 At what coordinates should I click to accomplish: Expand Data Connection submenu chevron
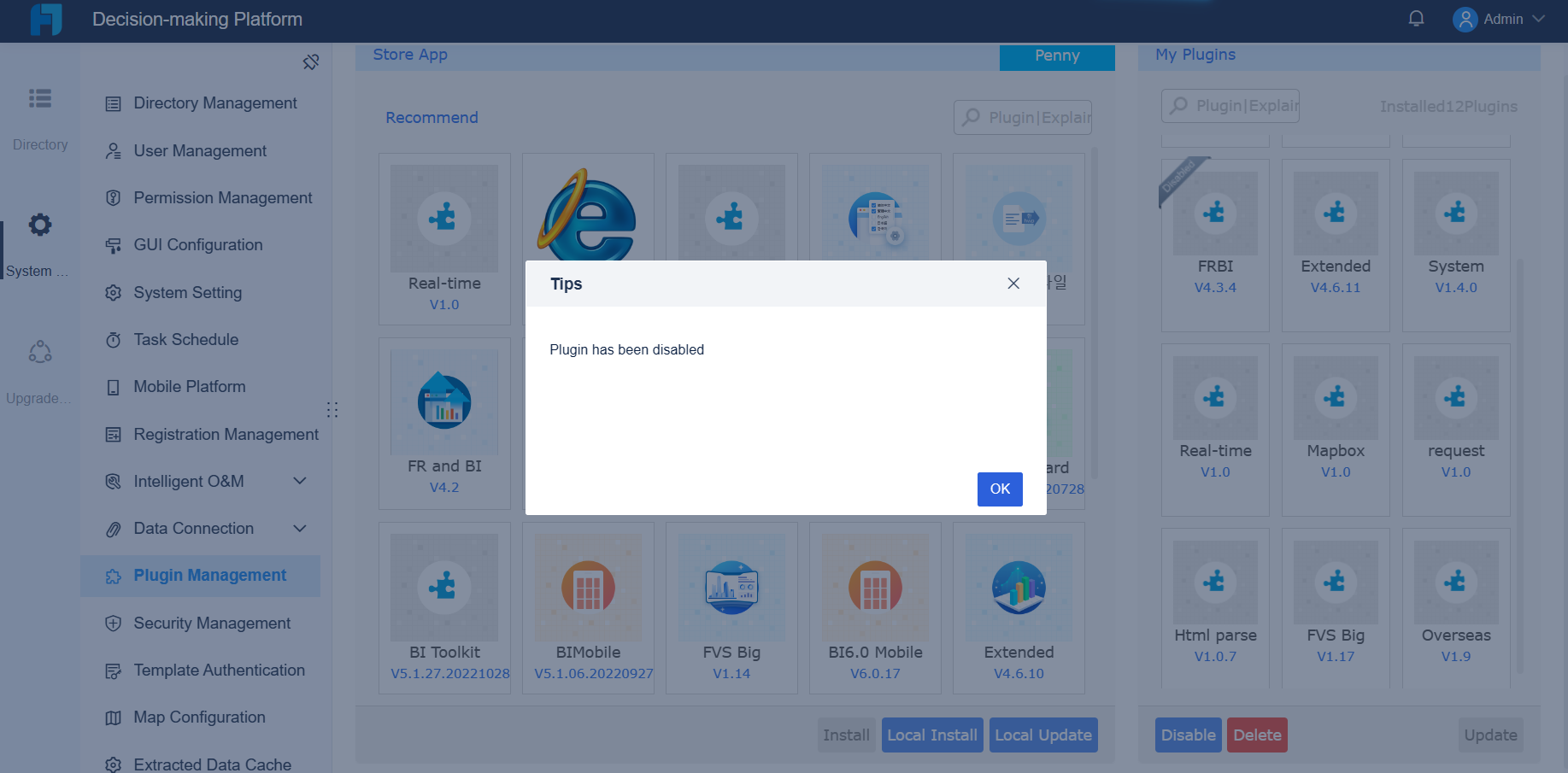tap(300, 528)
